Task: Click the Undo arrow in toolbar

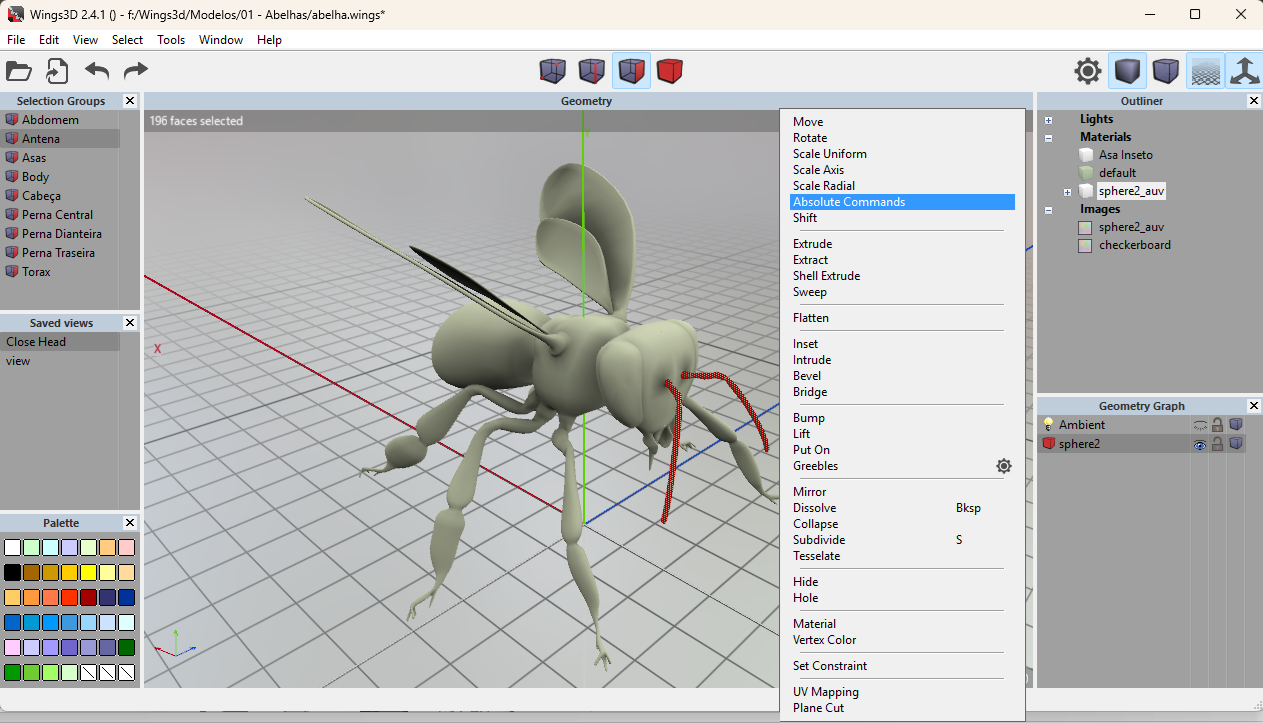Action: pos(97,71)
